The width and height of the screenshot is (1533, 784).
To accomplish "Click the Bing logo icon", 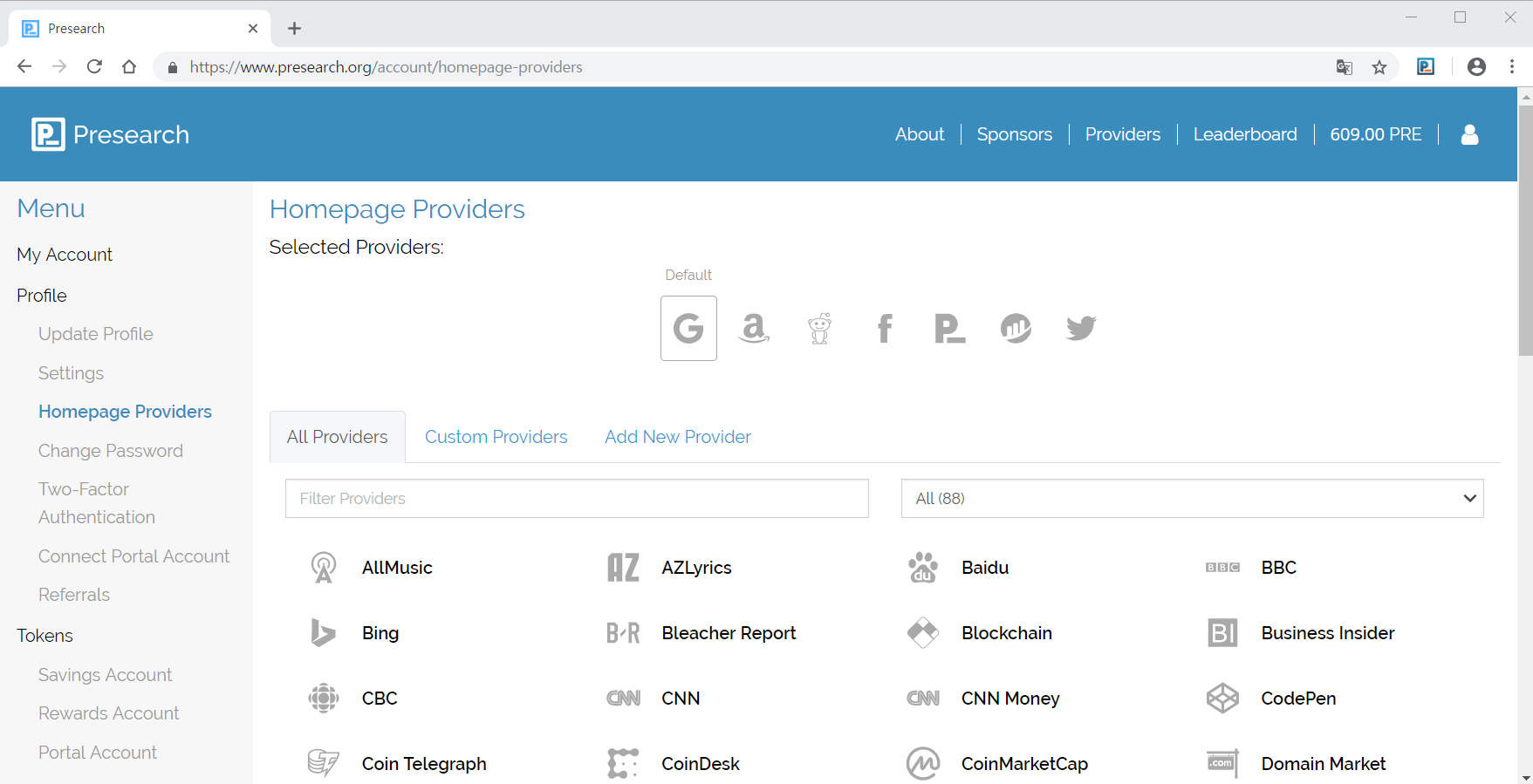I will click(324, 633).
